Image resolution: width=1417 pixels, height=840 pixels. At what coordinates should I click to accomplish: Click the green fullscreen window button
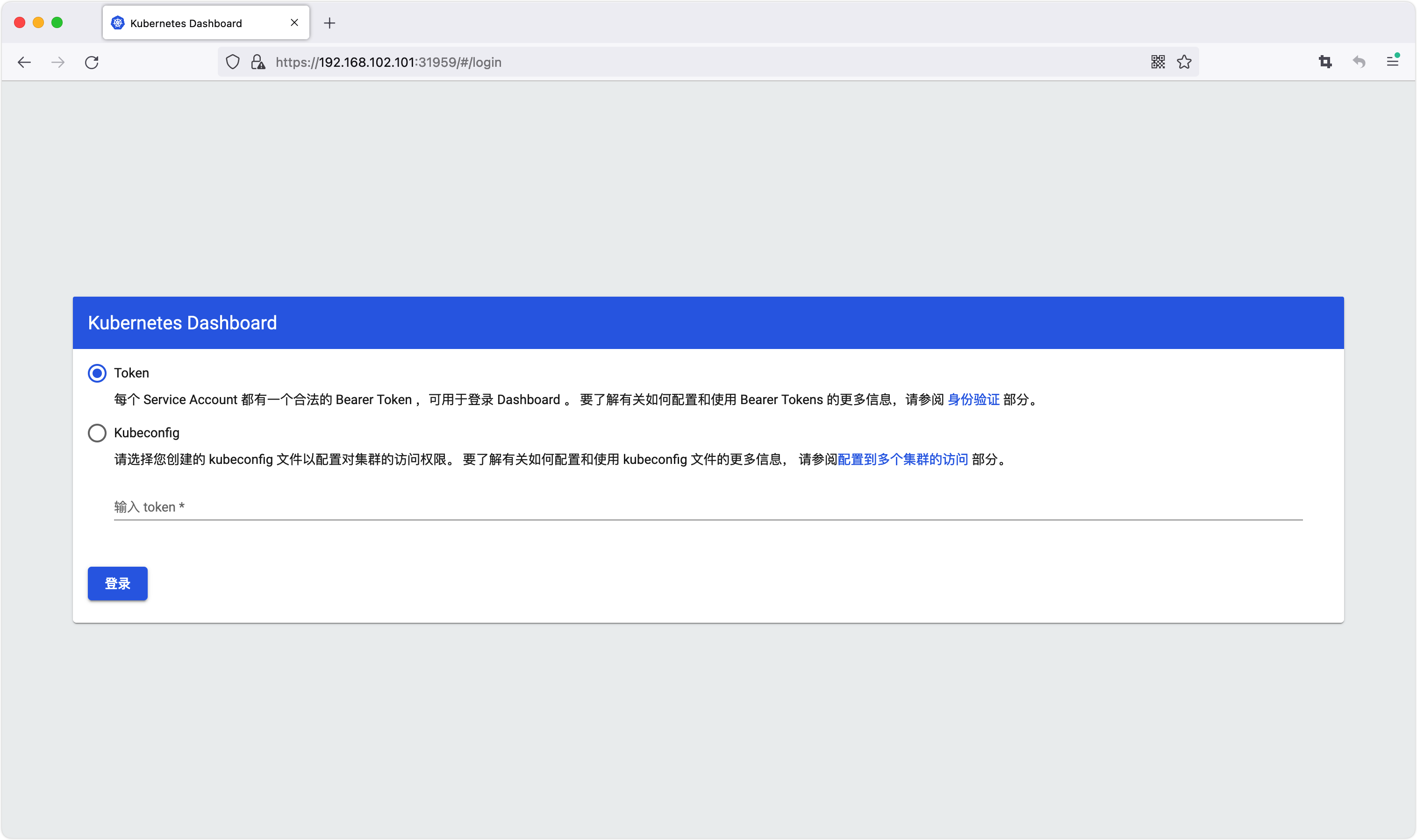point(57,22)
